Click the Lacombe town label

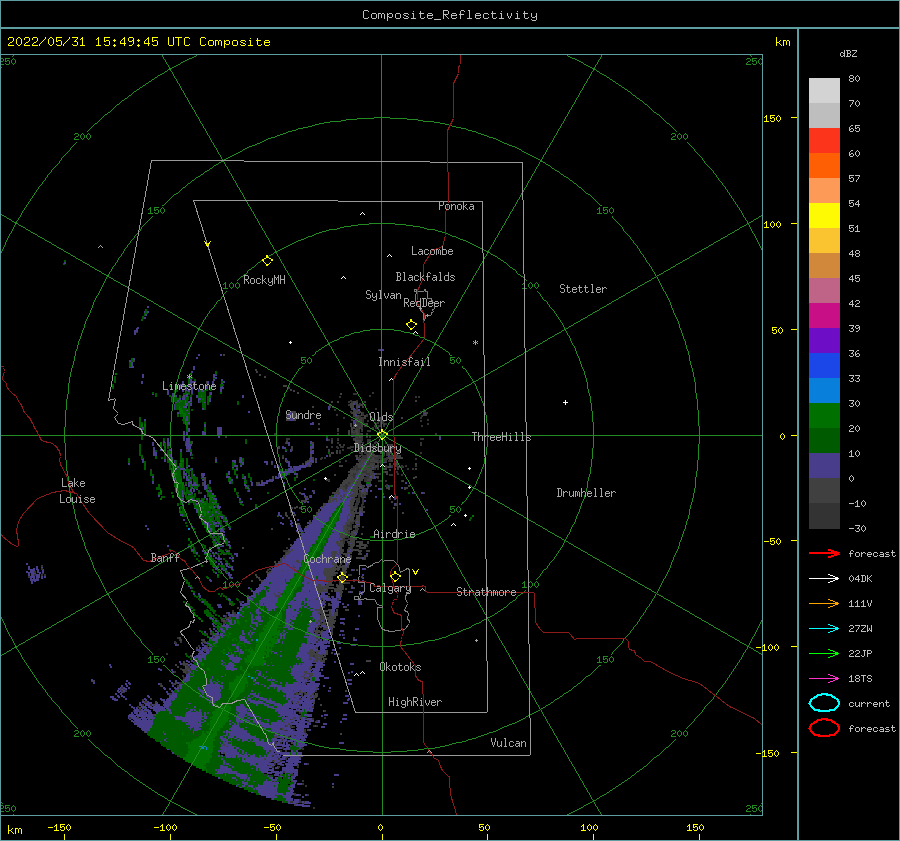pyautogui.click(x=432, y=251)
